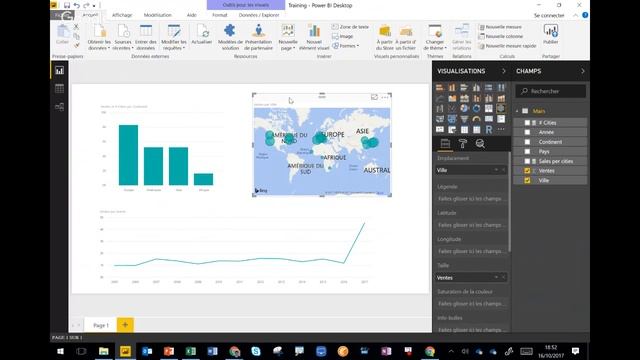640x360 pixels.
Task: Add a new page with the plus button
Action: [x=125, y=325]
